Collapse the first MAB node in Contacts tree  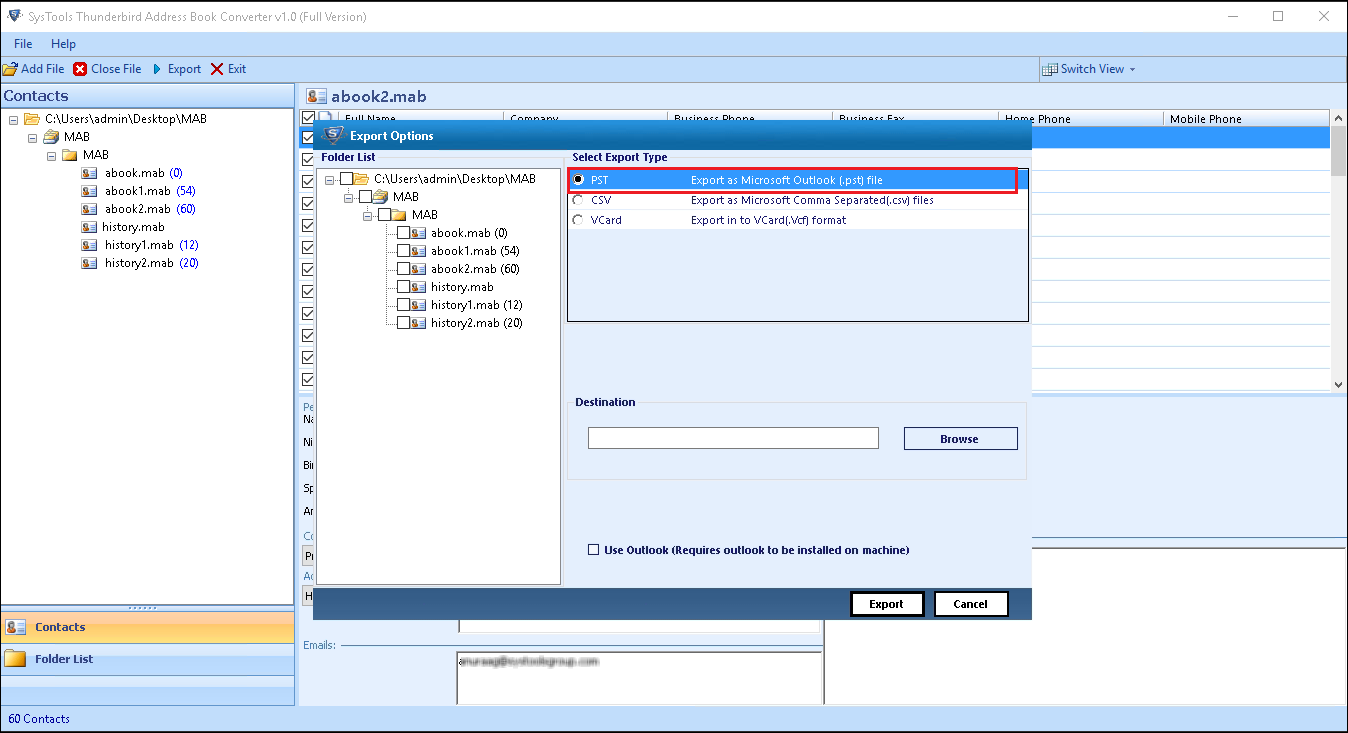32,137
